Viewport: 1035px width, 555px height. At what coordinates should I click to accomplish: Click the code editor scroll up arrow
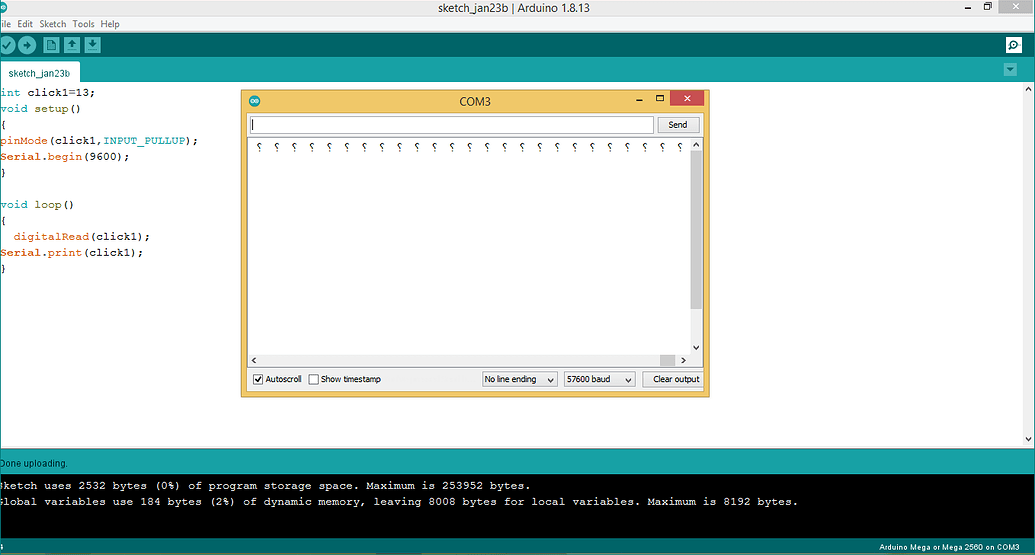pyautogui.click(x=1028, y=88)
